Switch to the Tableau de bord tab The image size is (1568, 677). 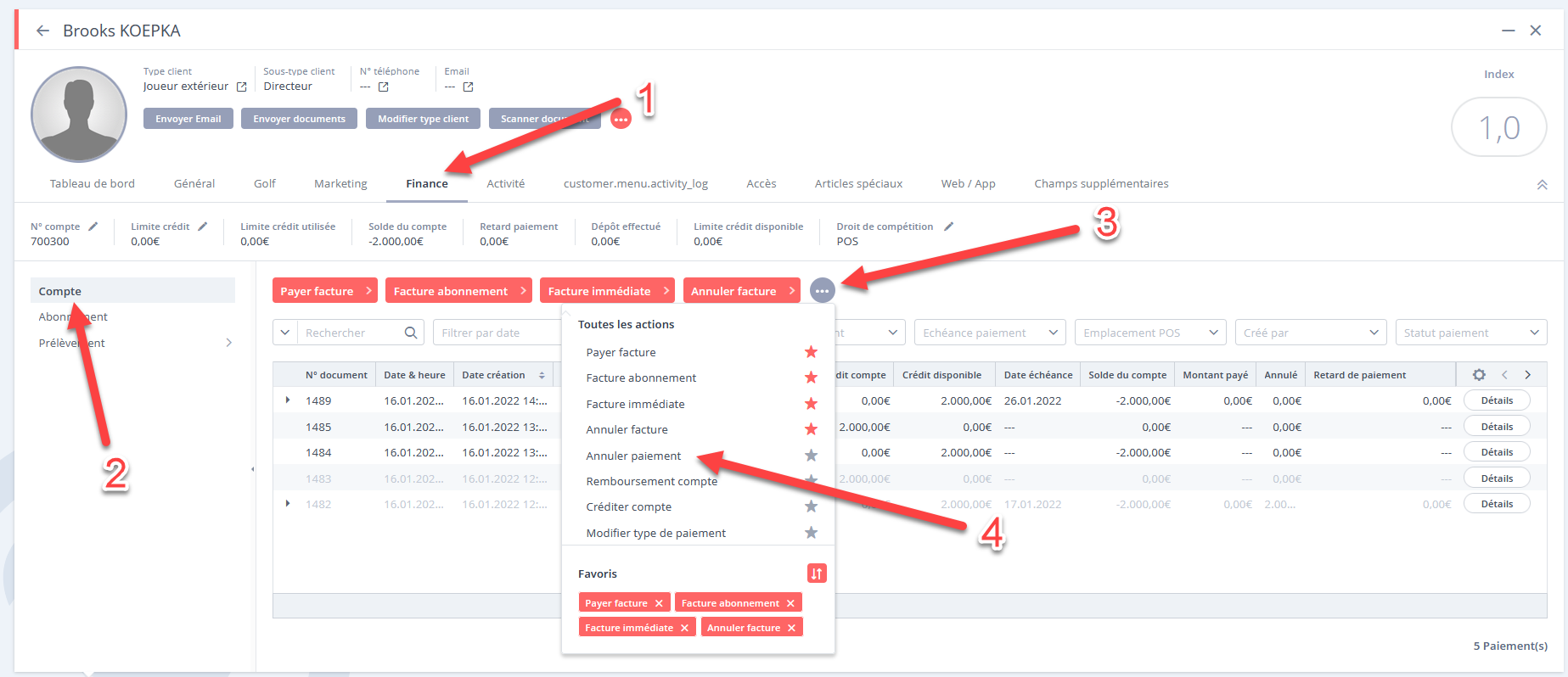pos(93,183)
